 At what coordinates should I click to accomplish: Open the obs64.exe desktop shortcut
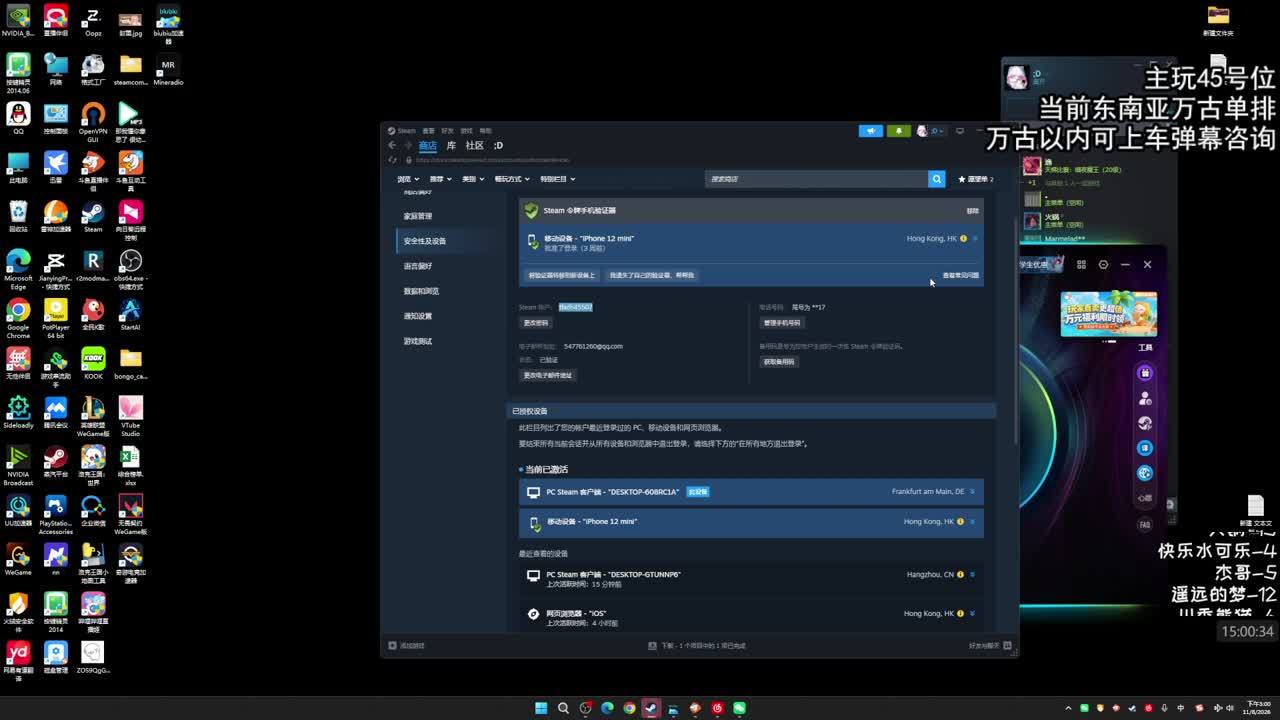[130, 267]
